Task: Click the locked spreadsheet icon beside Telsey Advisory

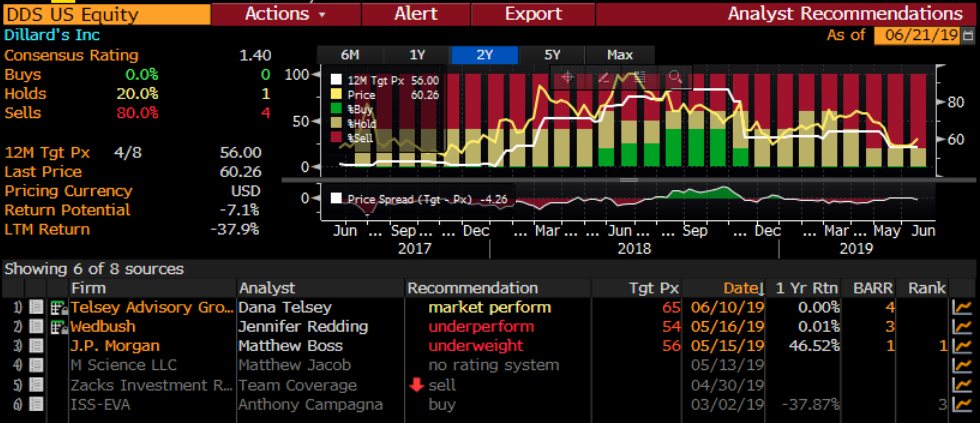Action: coord(57,308)
